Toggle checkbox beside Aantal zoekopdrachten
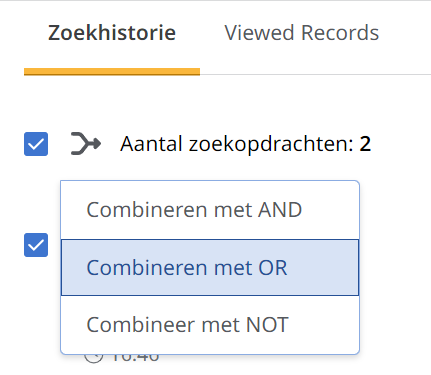The image size is (431, 375). [36, 144]
